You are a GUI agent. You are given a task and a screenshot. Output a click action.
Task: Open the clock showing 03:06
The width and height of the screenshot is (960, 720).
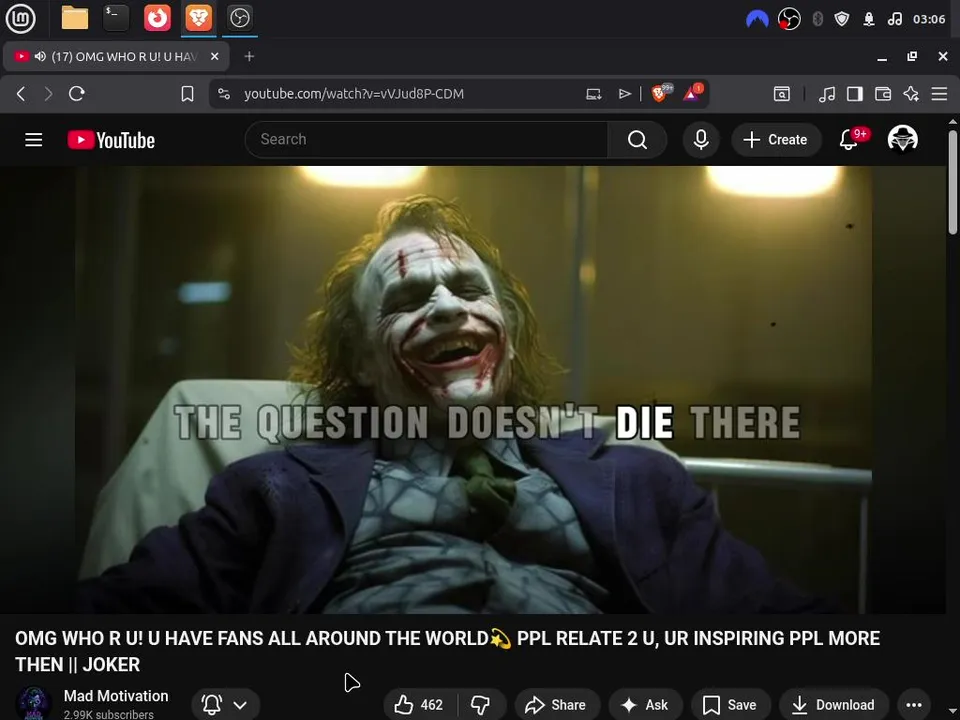click(x=929, y=20)
